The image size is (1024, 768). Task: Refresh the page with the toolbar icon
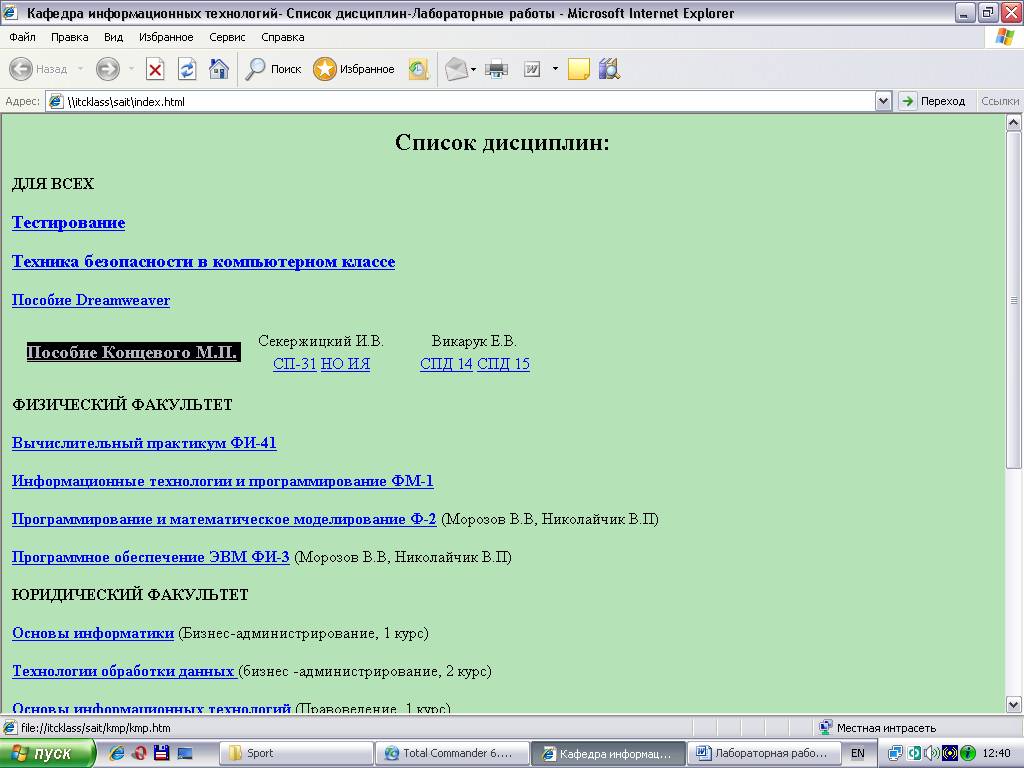[x=187, y=69]
